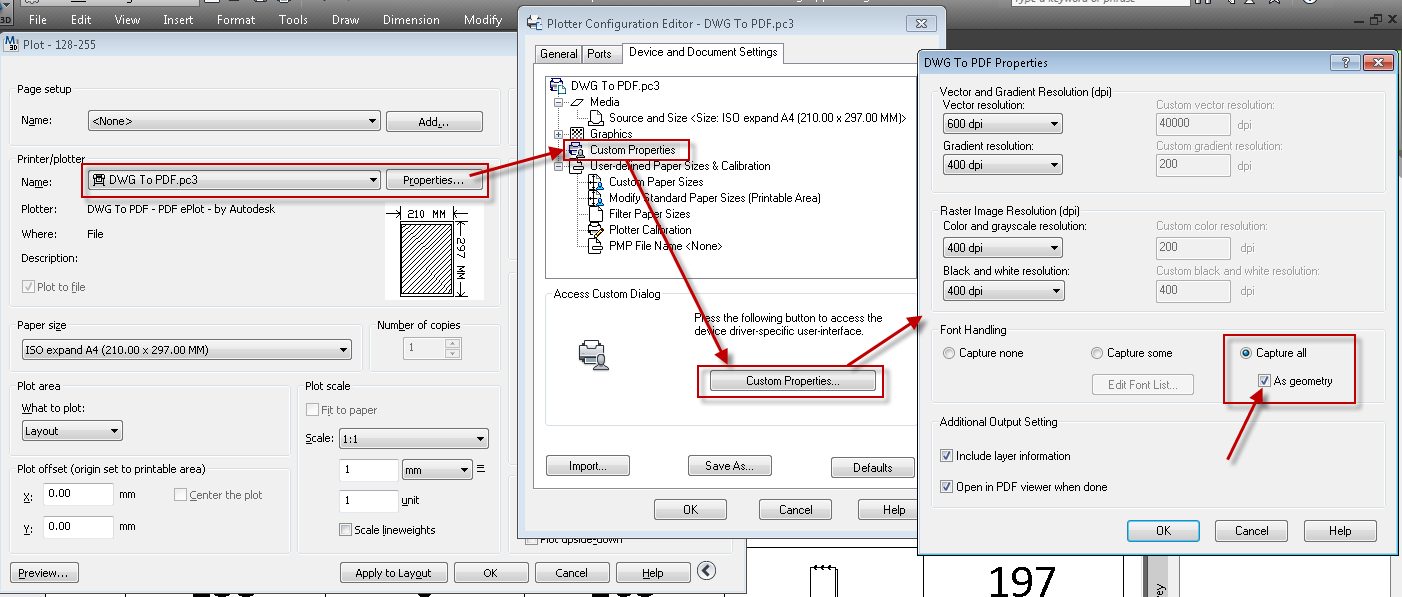Open the Vector resolution dropdown
1402x597 pixels.
[1003, 124]
